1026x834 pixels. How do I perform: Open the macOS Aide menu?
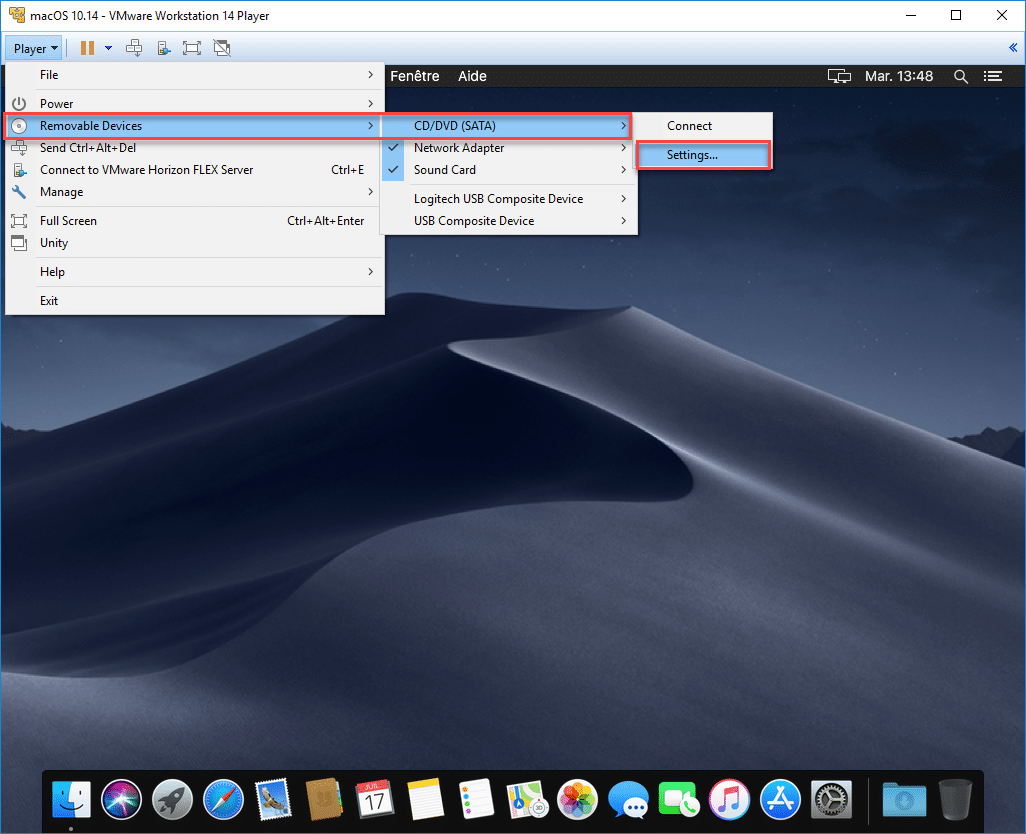coord(472,77)
